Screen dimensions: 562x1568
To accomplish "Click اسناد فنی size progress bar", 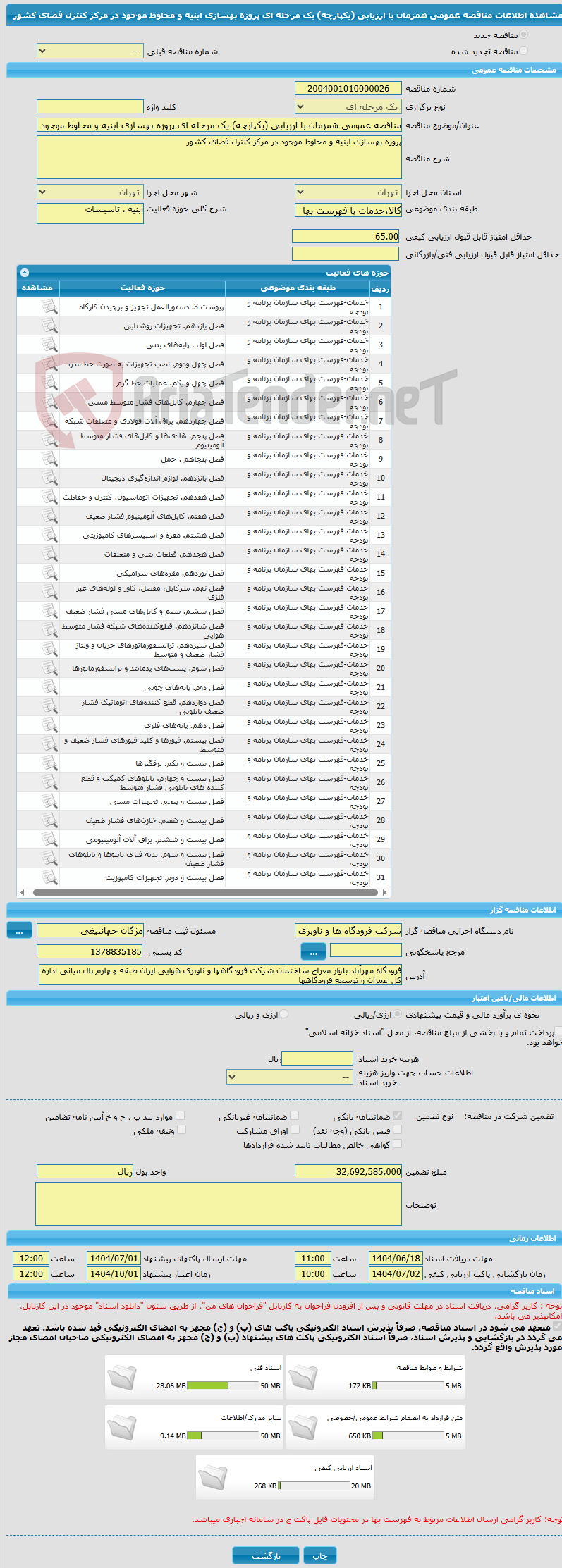I will coord(223,1385).
